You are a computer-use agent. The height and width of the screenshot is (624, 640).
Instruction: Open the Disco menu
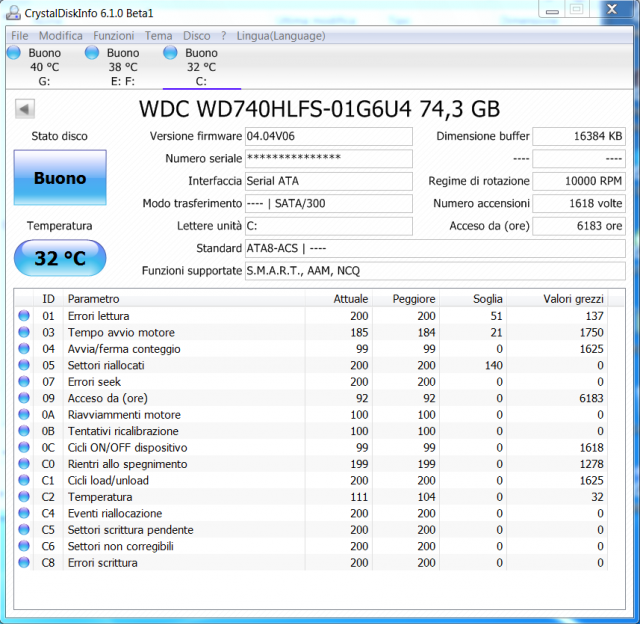pos(197,35)
